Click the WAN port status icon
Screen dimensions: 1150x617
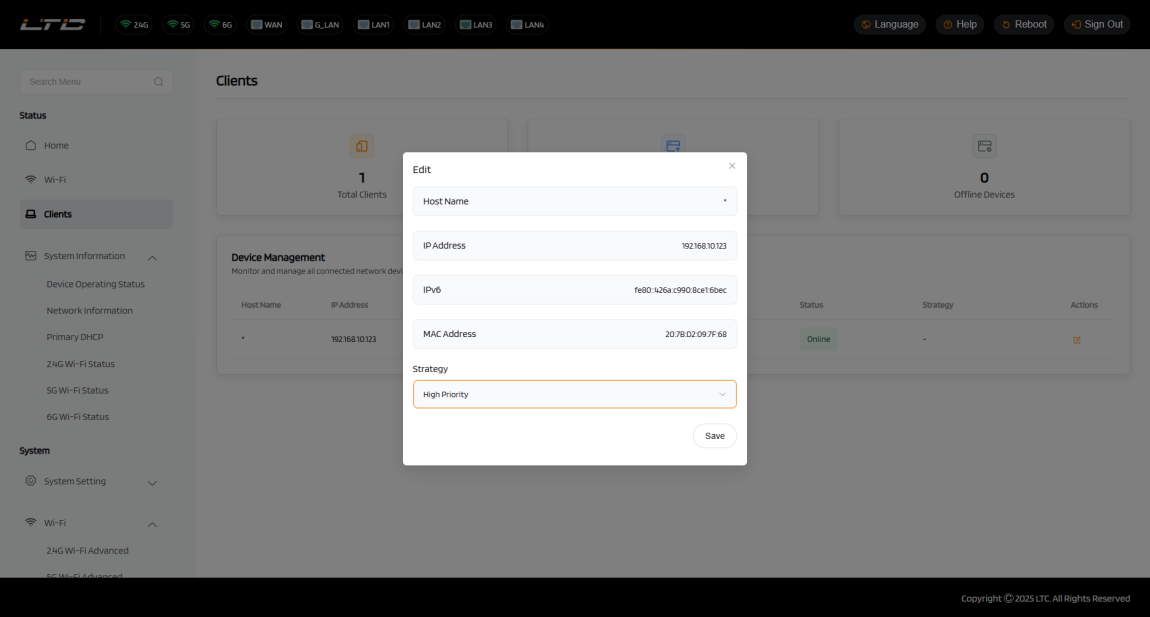tap(266, 24)
